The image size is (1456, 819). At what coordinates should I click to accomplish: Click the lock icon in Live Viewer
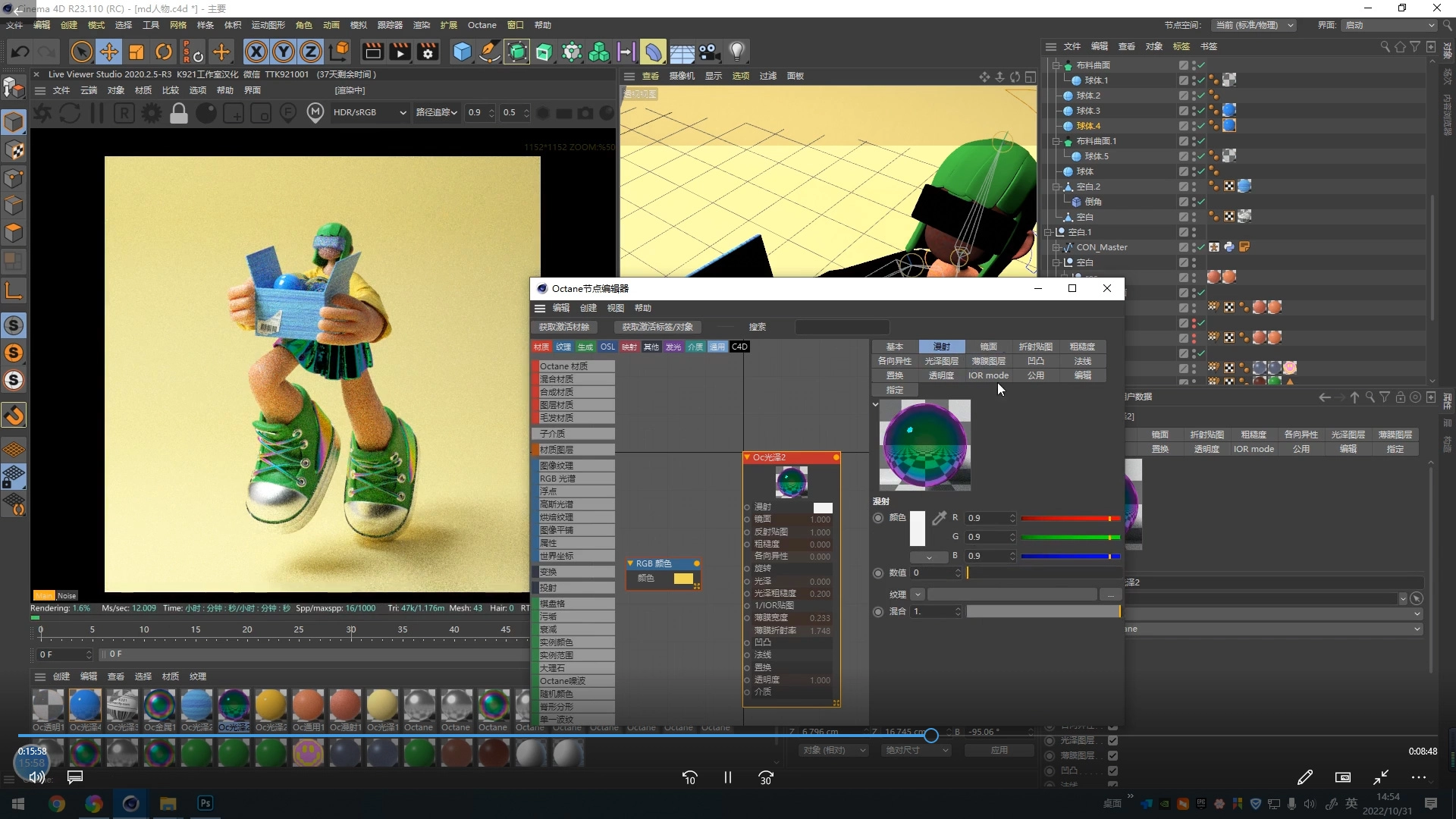(x=179, y=114)
